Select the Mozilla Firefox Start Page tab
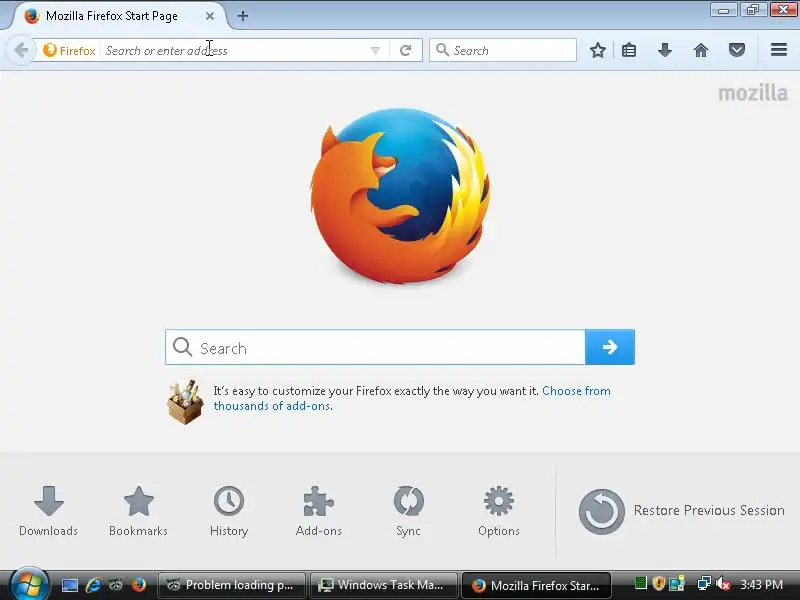Image resolution: width=800 pixels, height=600 pixels. tap(120, 16)
